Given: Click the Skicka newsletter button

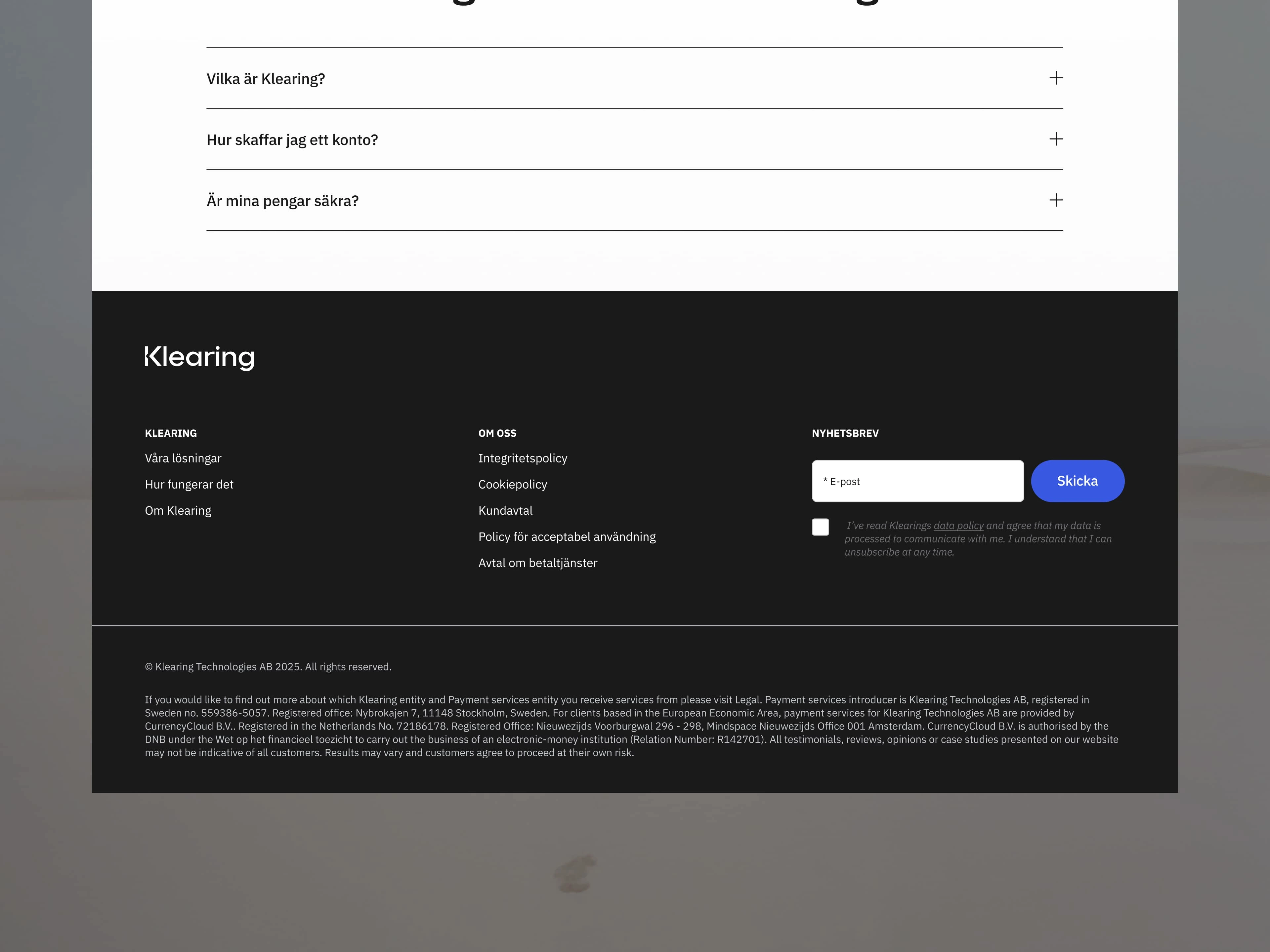Looking at the screenshot, I should (1077, 481).
